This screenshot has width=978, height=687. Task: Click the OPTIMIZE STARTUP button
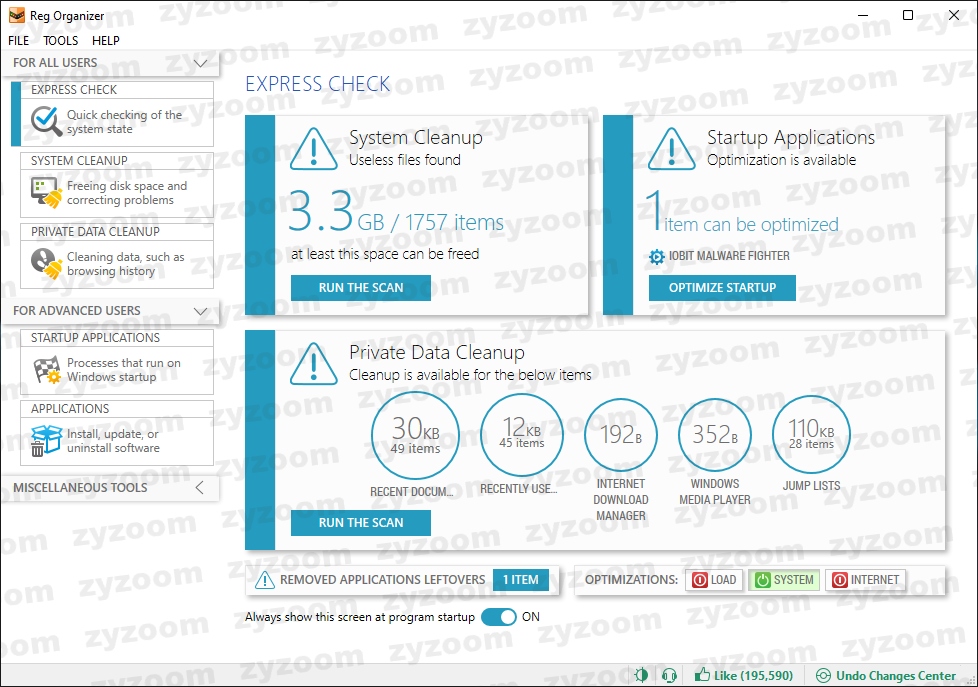(722, 288)
